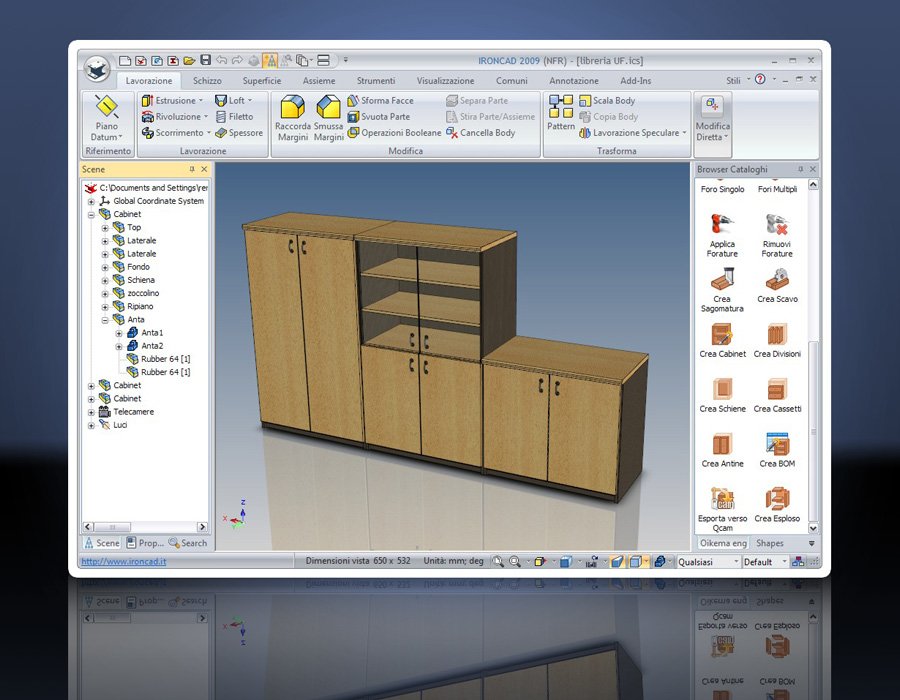
Task: Open the Crea Cabinet catalog item
Action: click(722, 335)
